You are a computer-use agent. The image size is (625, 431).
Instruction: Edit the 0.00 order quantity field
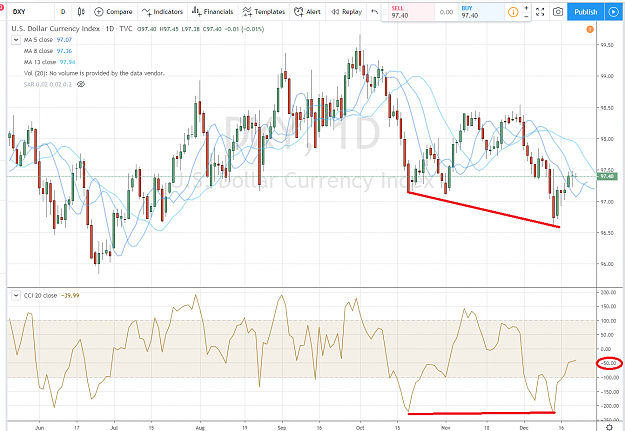point(446,12)
